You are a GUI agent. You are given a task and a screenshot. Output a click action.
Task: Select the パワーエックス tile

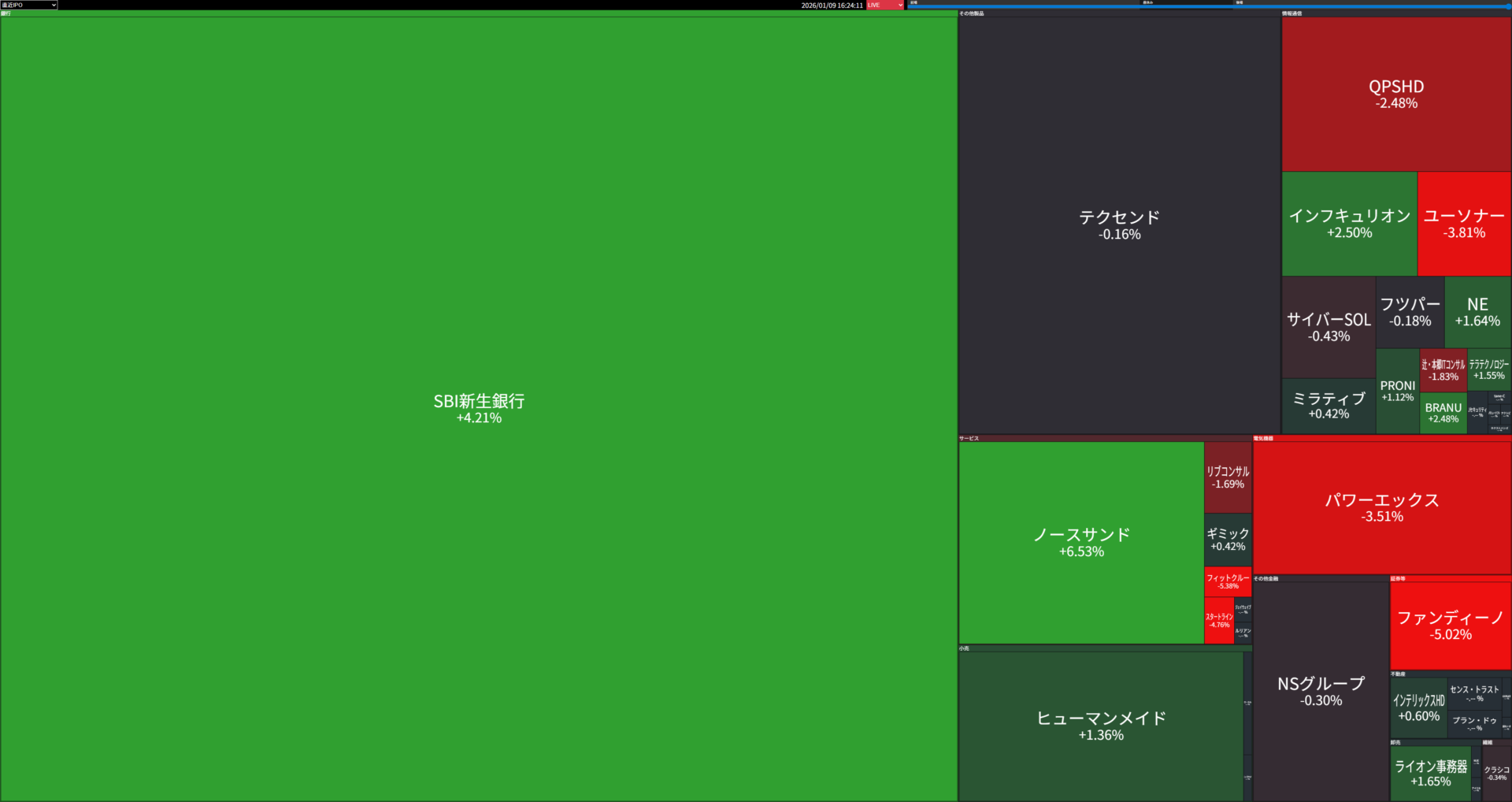click(x=1381, y=507)
